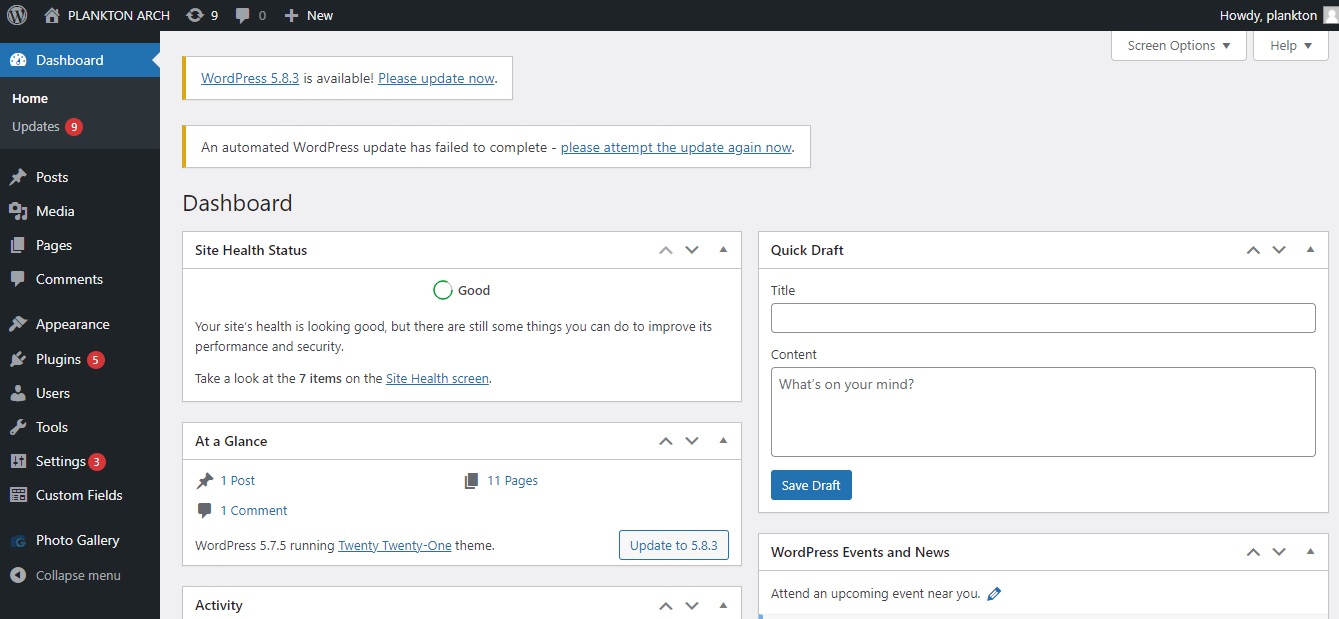1339x619 pixels.
Task: Click the Good status circle indicator
Action: [442, 290]
